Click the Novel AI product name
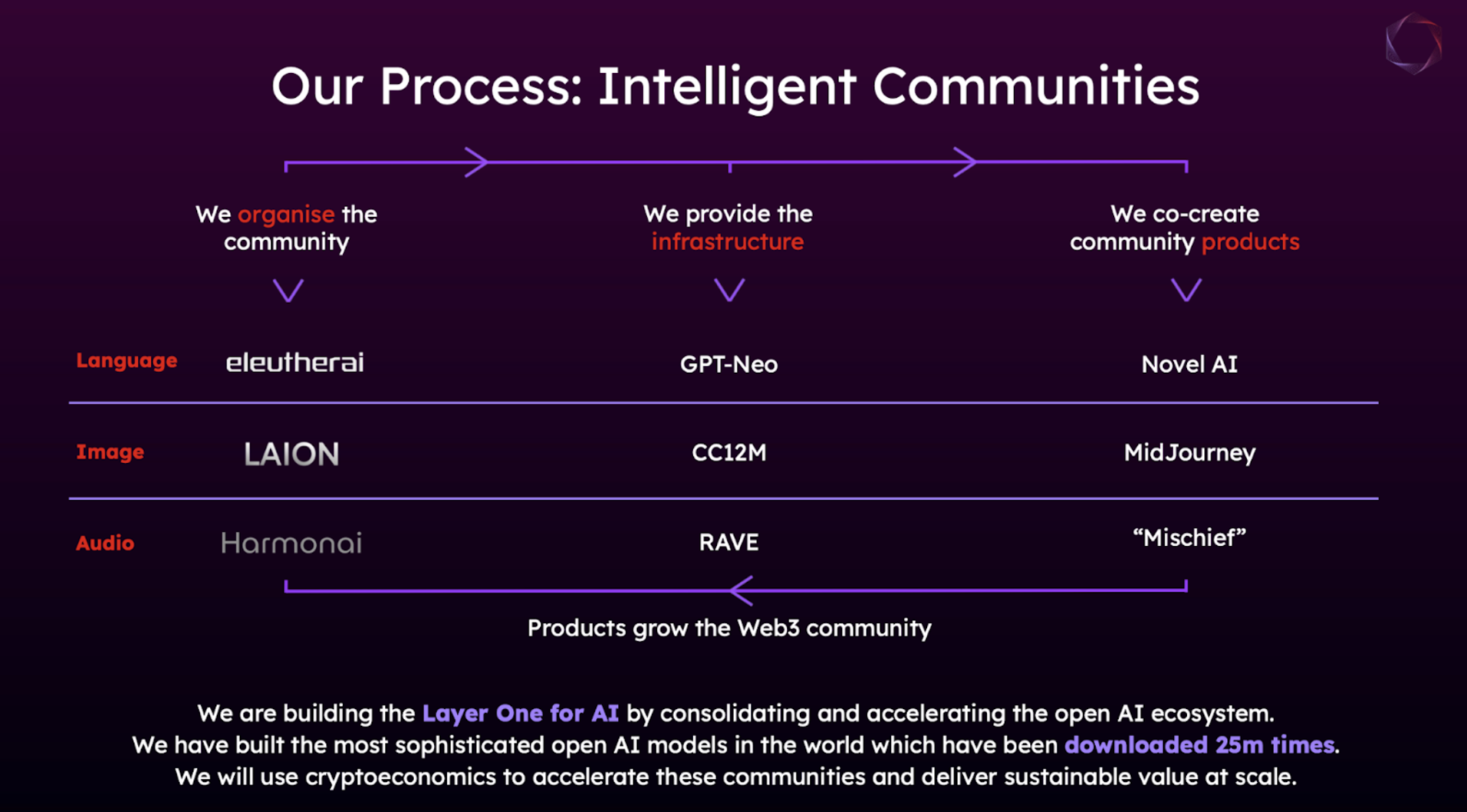This screenshot has width=1467, height=812. pos(1189,364)
